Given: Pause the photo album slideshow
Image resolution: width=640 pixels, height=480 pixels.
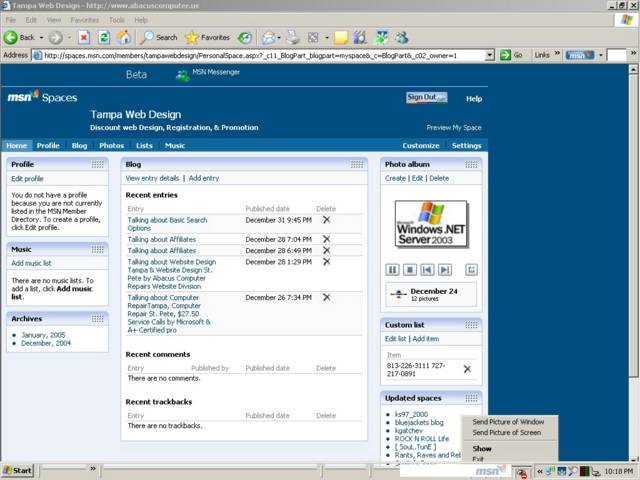Looking at the screenshot, I should (392, 270).
